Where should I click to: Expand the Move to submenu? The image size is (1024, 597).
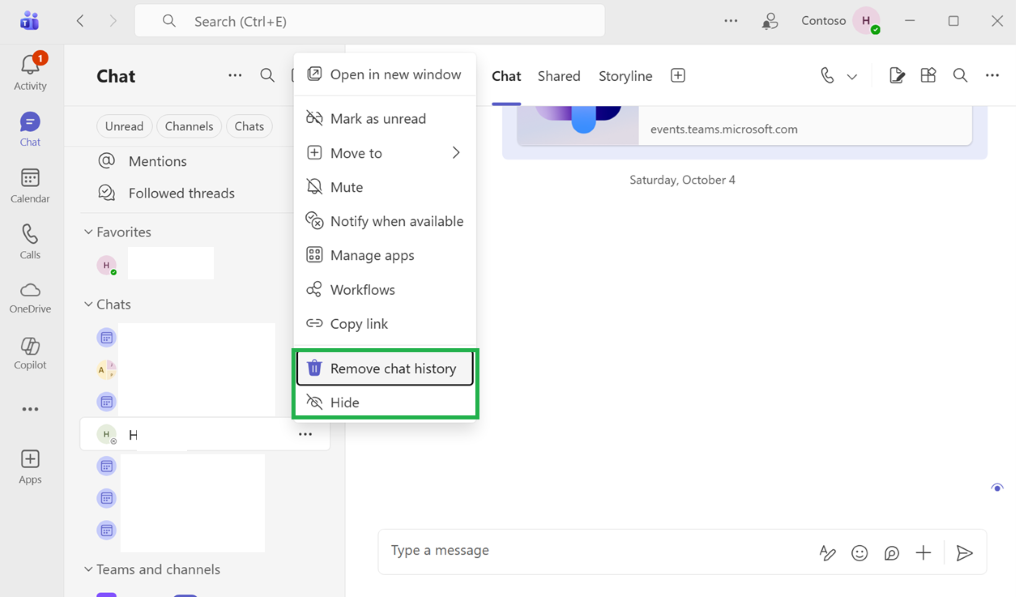pyautogui.click(x=385, y=153)
